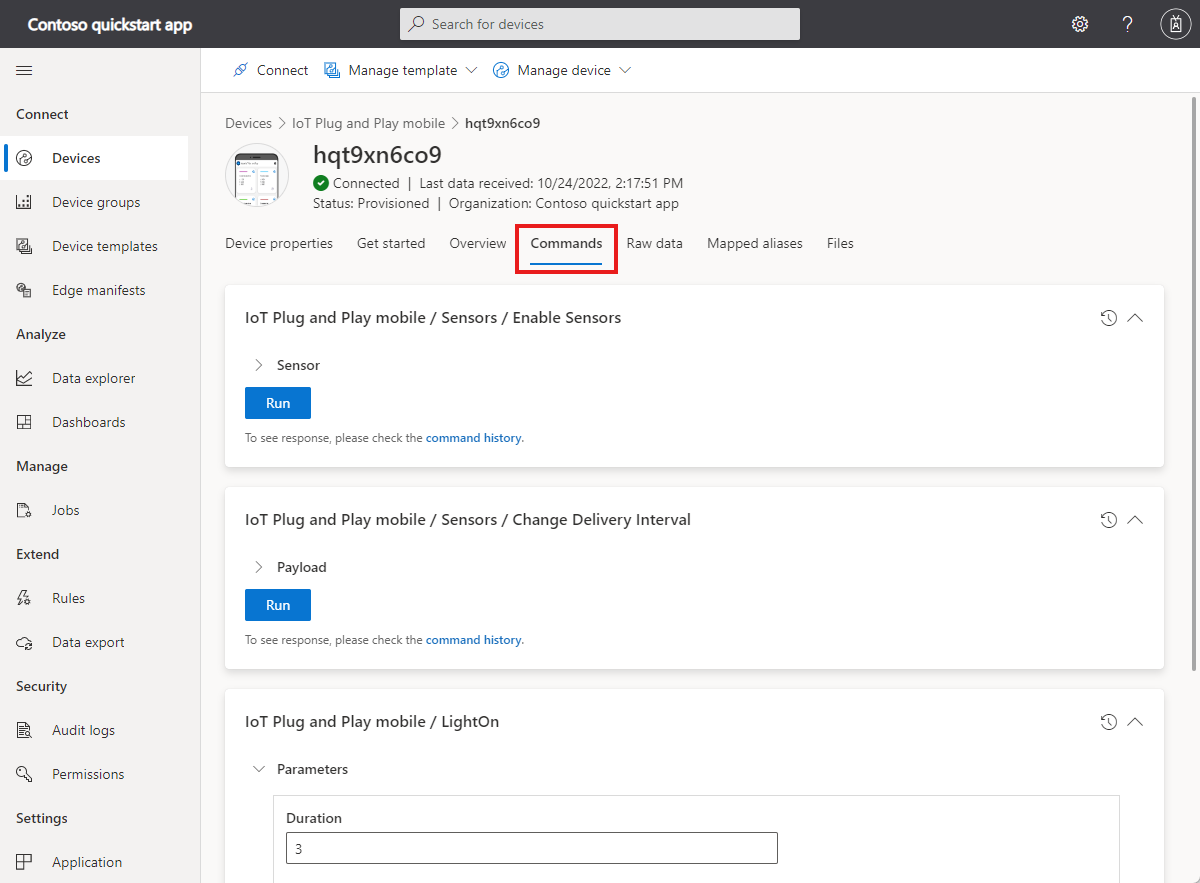Open command history link under Change Delivery Interval

474,640
